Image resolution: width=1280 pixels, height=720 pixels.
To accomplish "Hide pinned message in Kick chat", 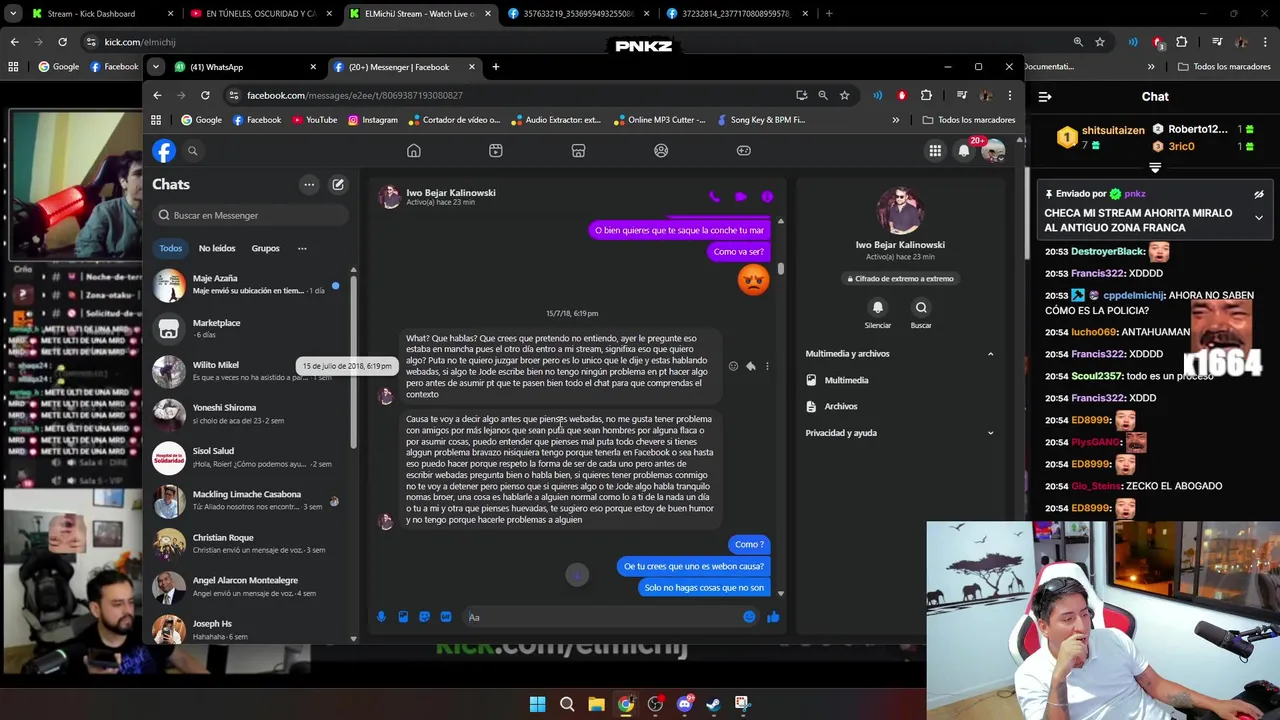I will click(x=1259, y=194).
